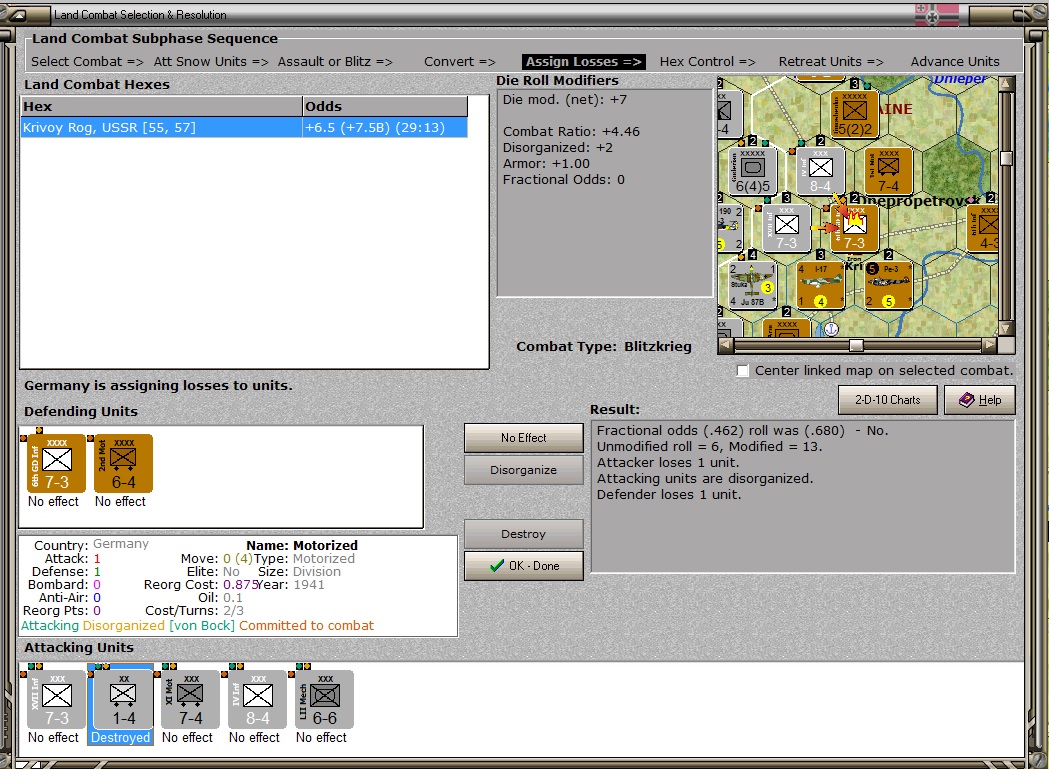Click the Hex column header
Screen dimensions: 1049x769
pos(161,106)
